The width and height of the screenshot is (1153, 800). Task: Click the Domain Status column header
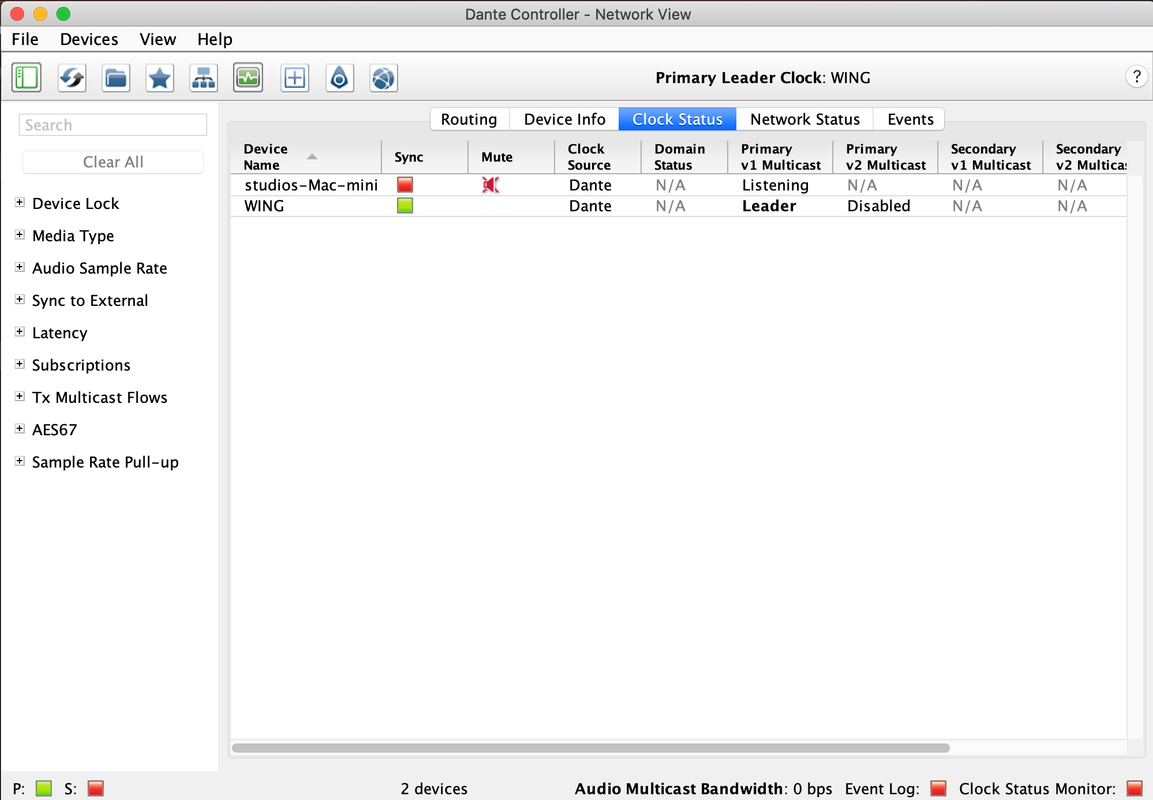click(x=685, y=157)
